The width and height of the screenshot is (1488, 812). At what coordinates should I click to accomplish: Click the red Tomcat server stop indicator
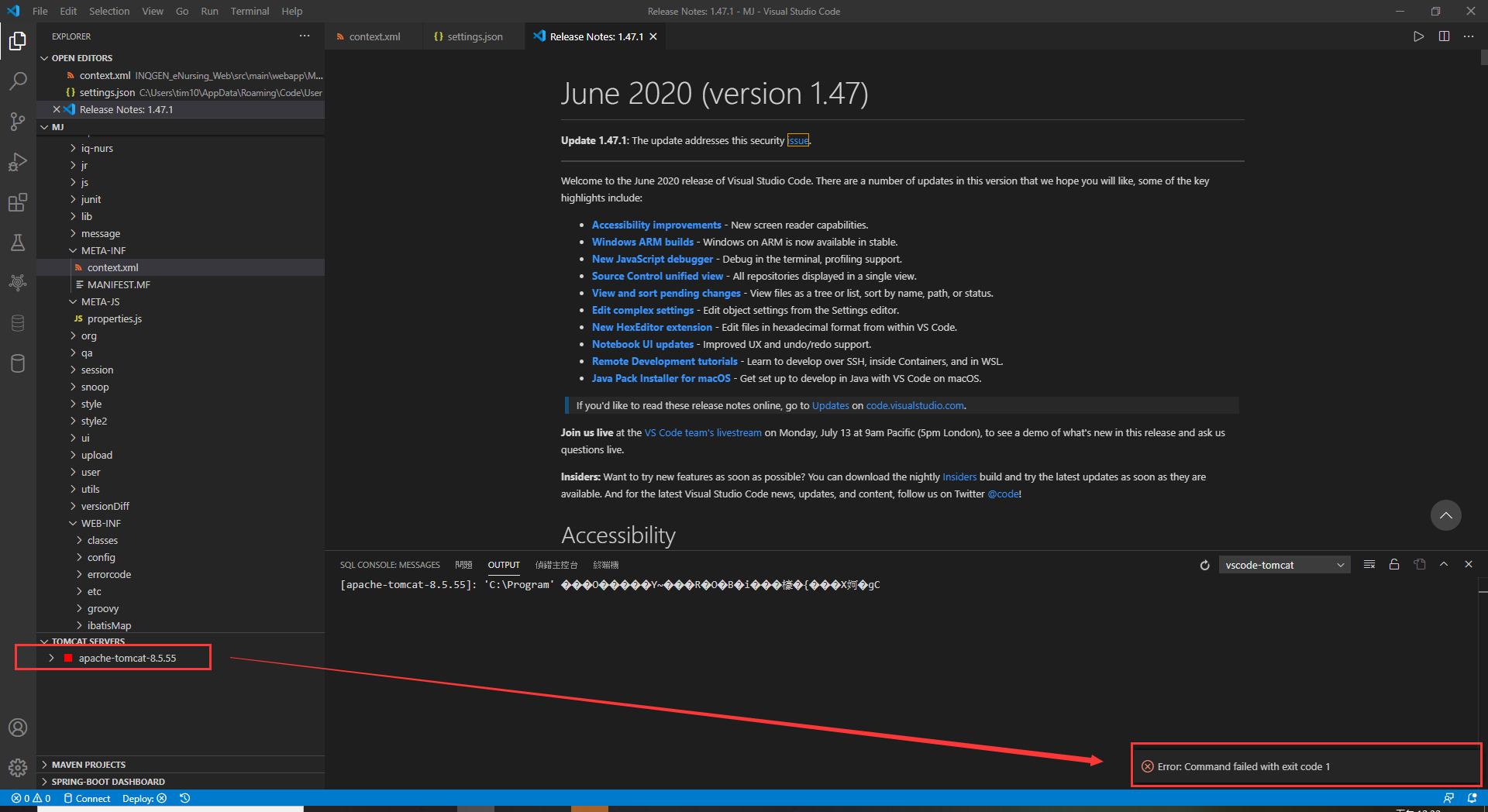click(68, 658)
